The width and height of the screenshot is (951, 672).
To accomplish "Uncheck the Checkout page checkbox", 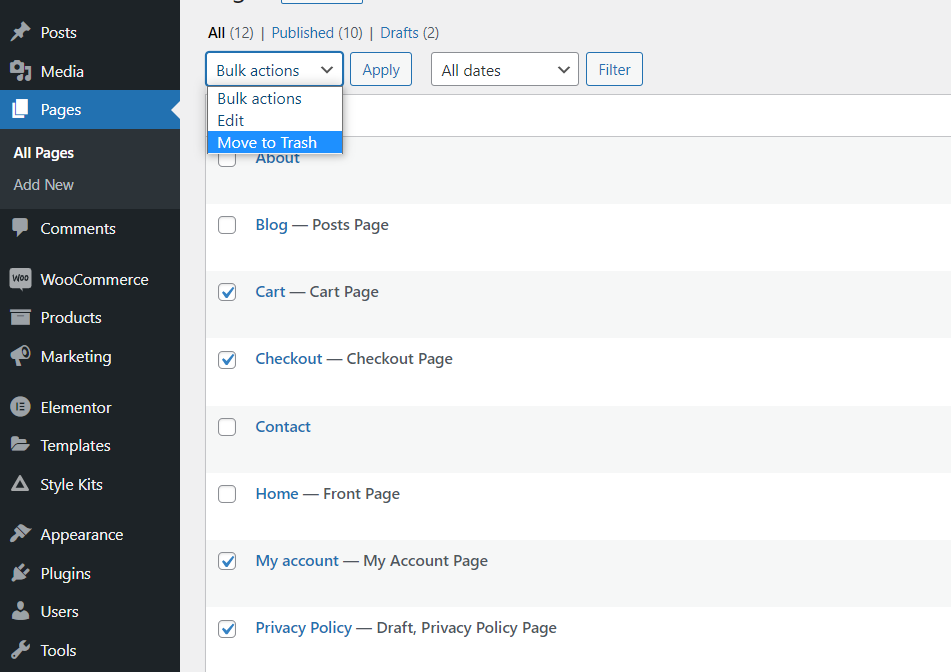I will 227,360.
